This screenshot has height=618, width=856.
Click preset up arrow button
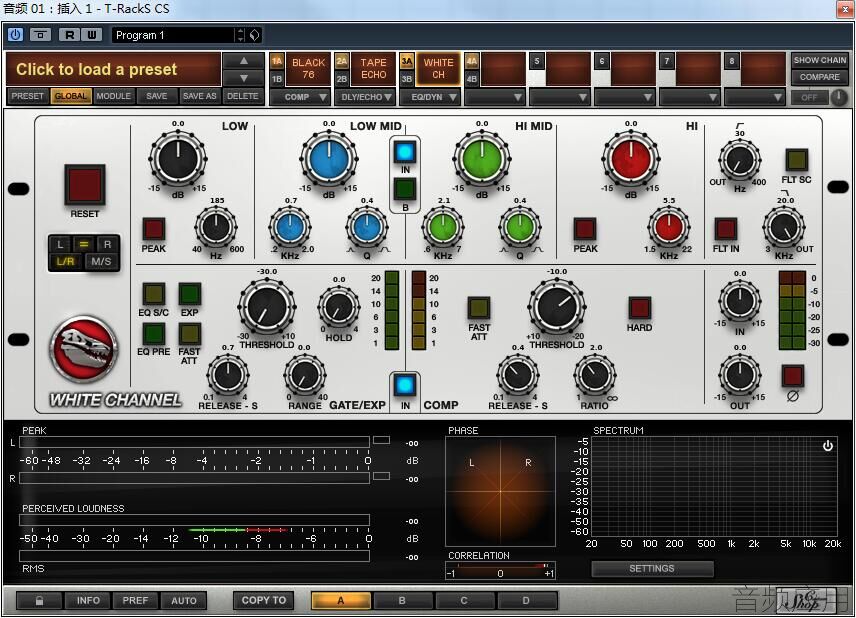pos(243,61)
